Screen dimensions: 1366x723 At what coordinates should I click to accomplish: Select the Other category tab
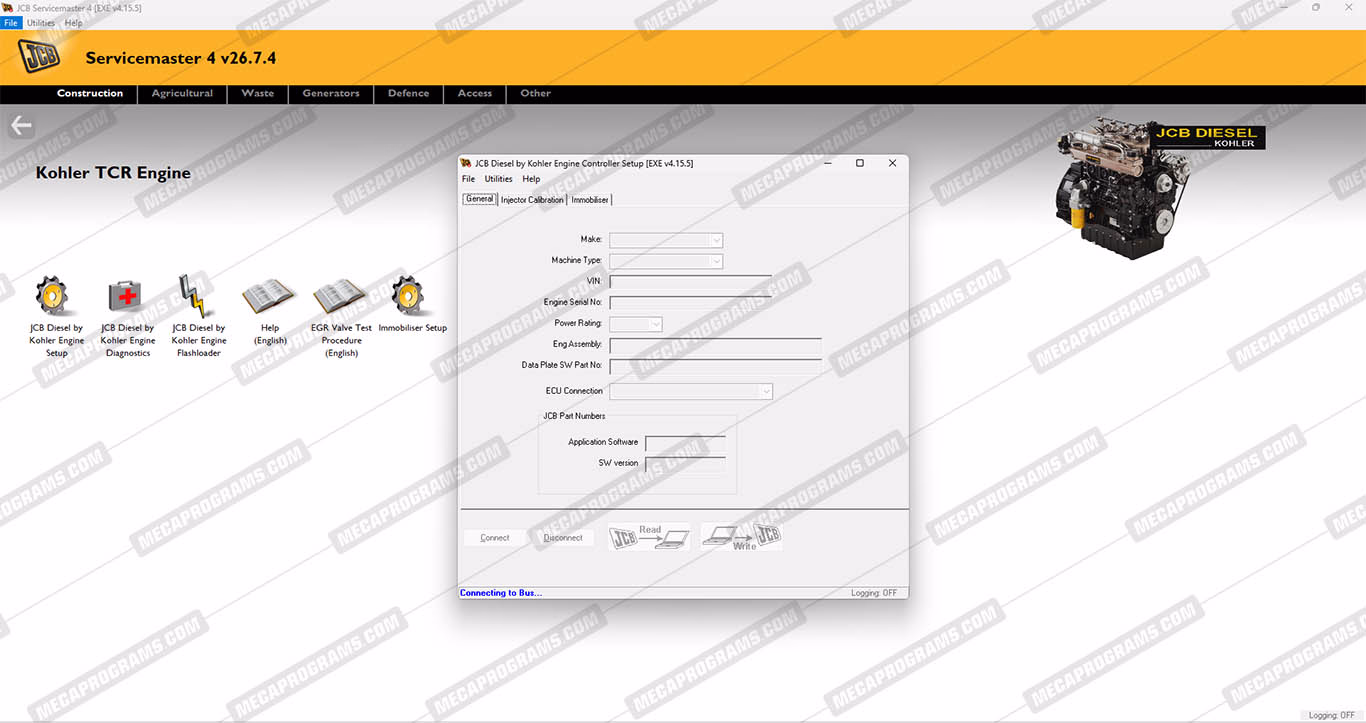coord(536,94)
